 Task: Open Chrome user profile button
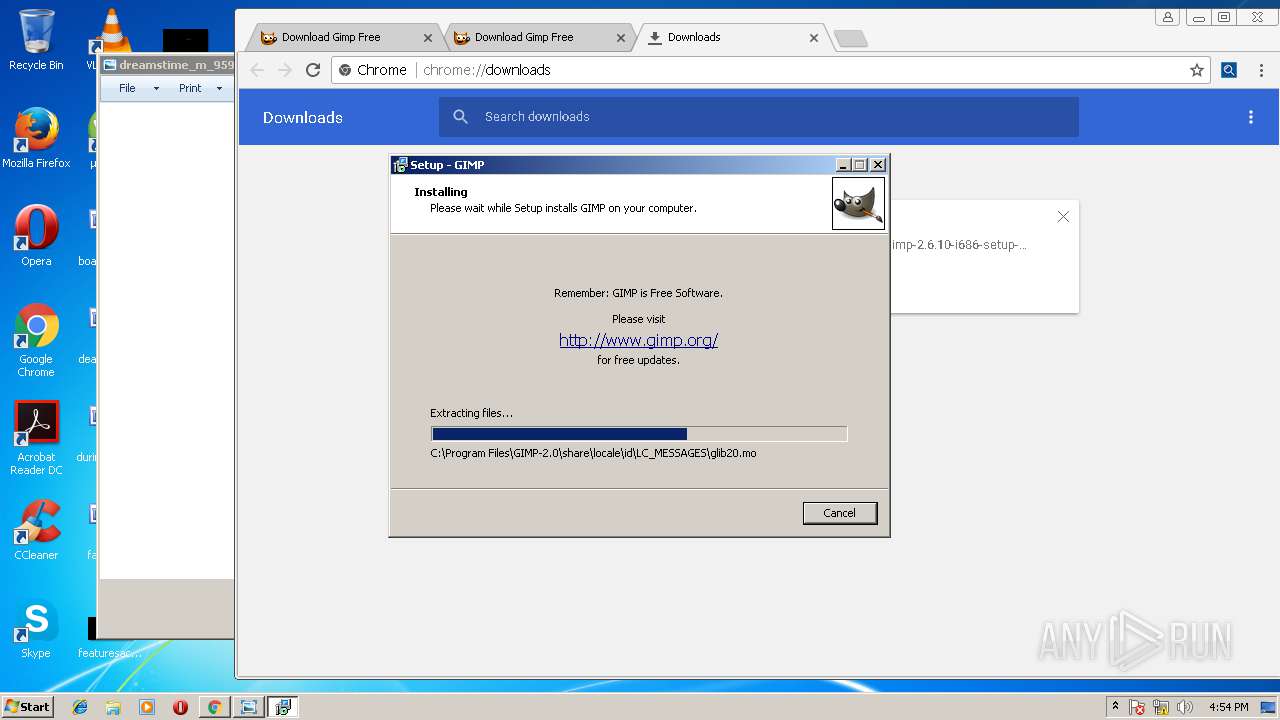pyautogui.click(x=1167, y=17)
